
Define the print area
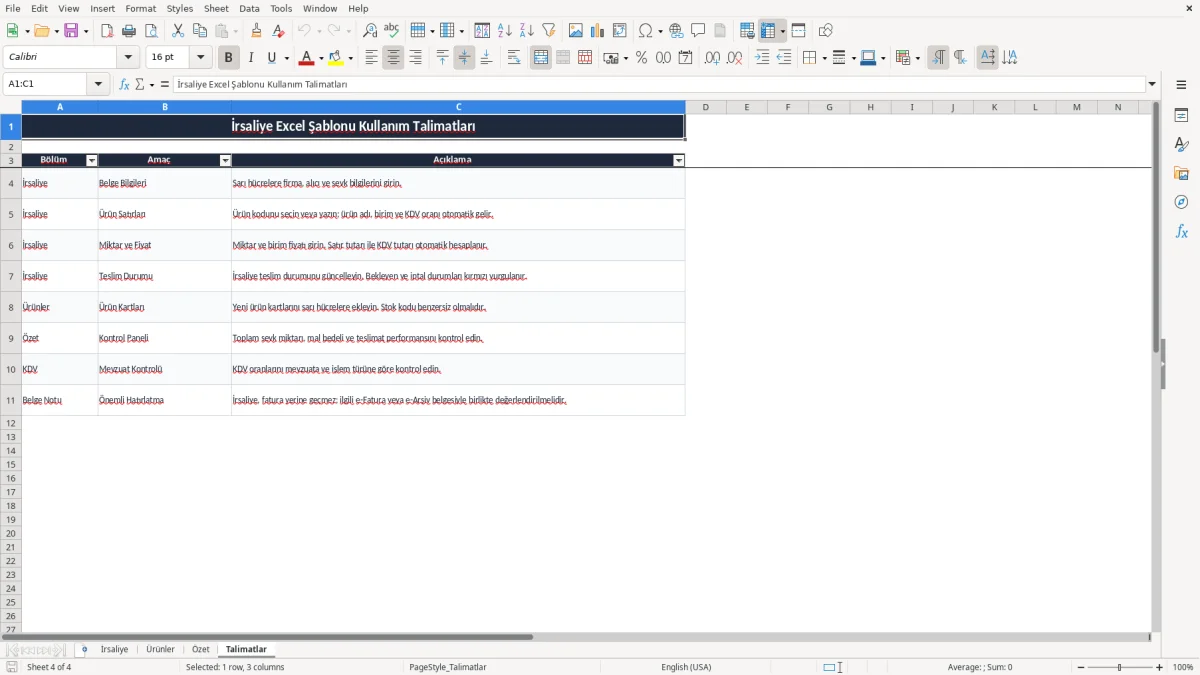point(748,31)
